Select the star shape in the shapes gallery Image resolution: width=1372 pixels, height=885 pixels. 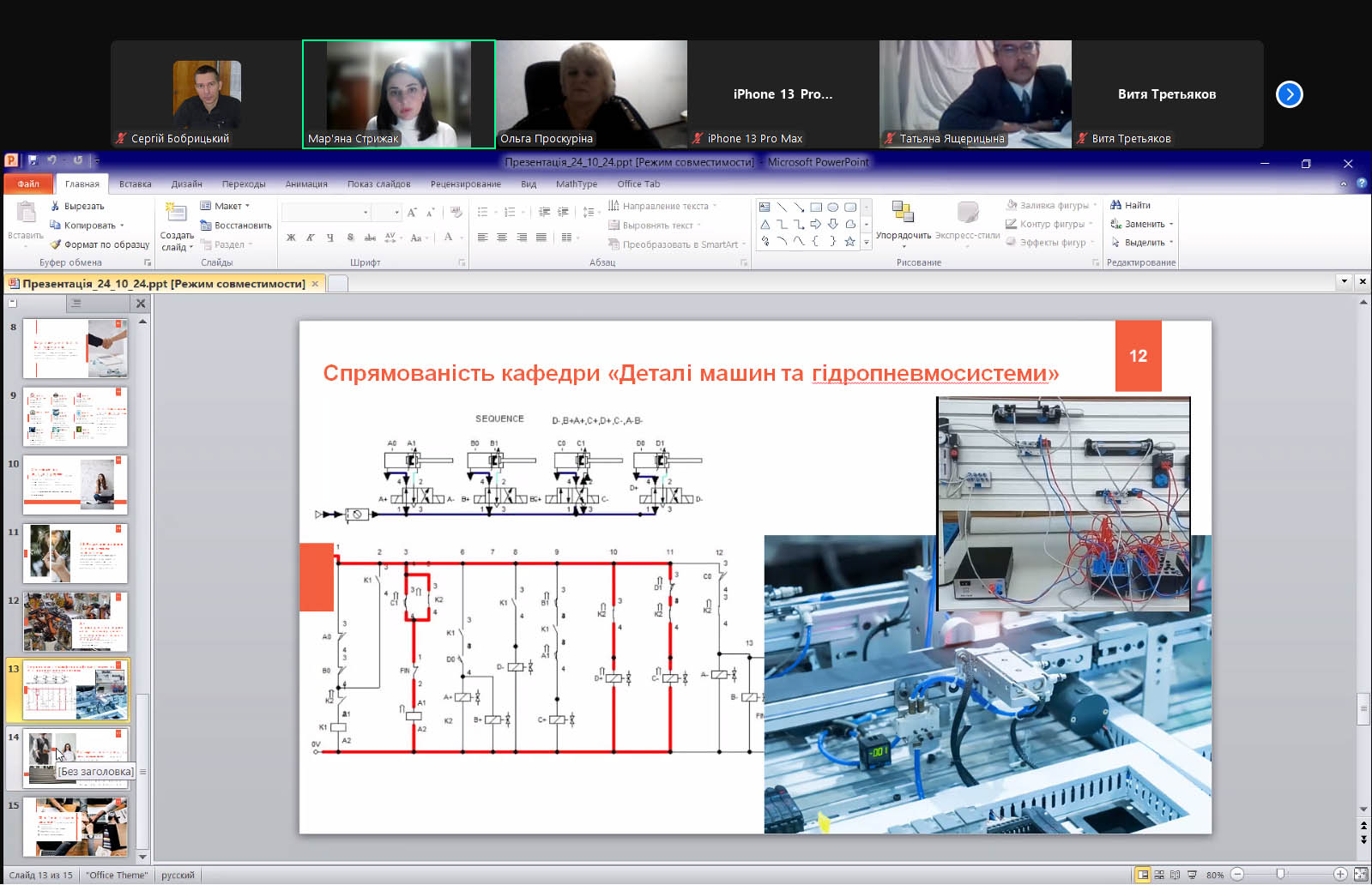(x=849, y=242)
